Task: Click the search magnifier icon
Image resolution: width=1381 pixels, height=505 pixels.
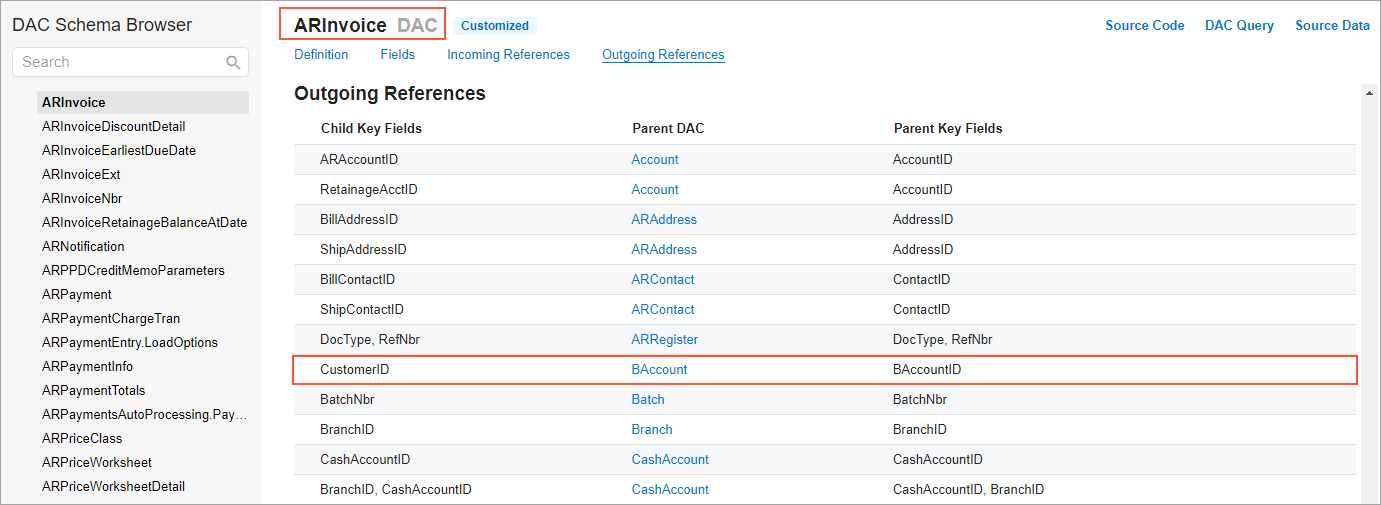Action: click(233, 63)
